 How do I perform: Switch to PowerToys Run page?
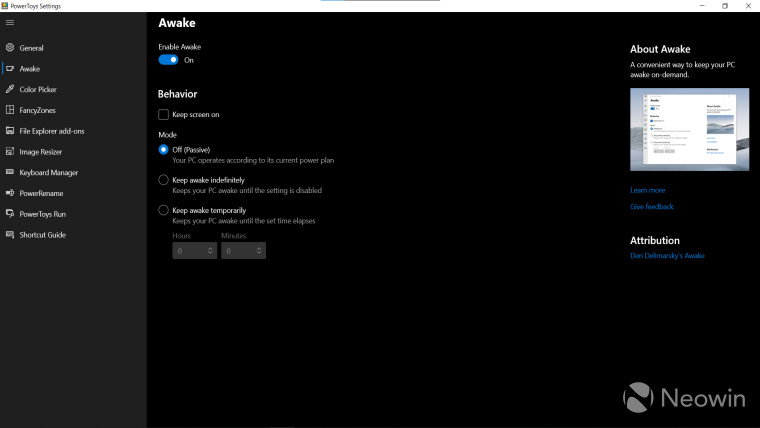pos(73,214)
